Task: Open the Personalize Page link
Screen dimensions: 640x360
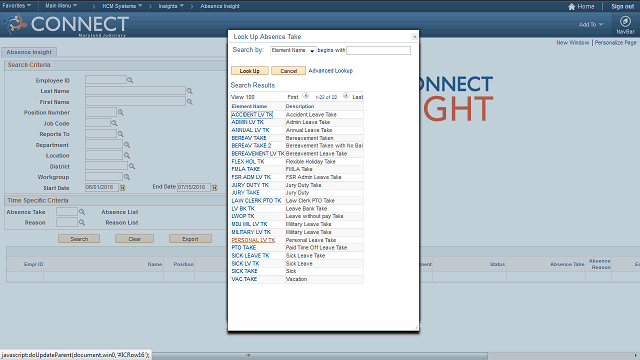Action: 616,42
